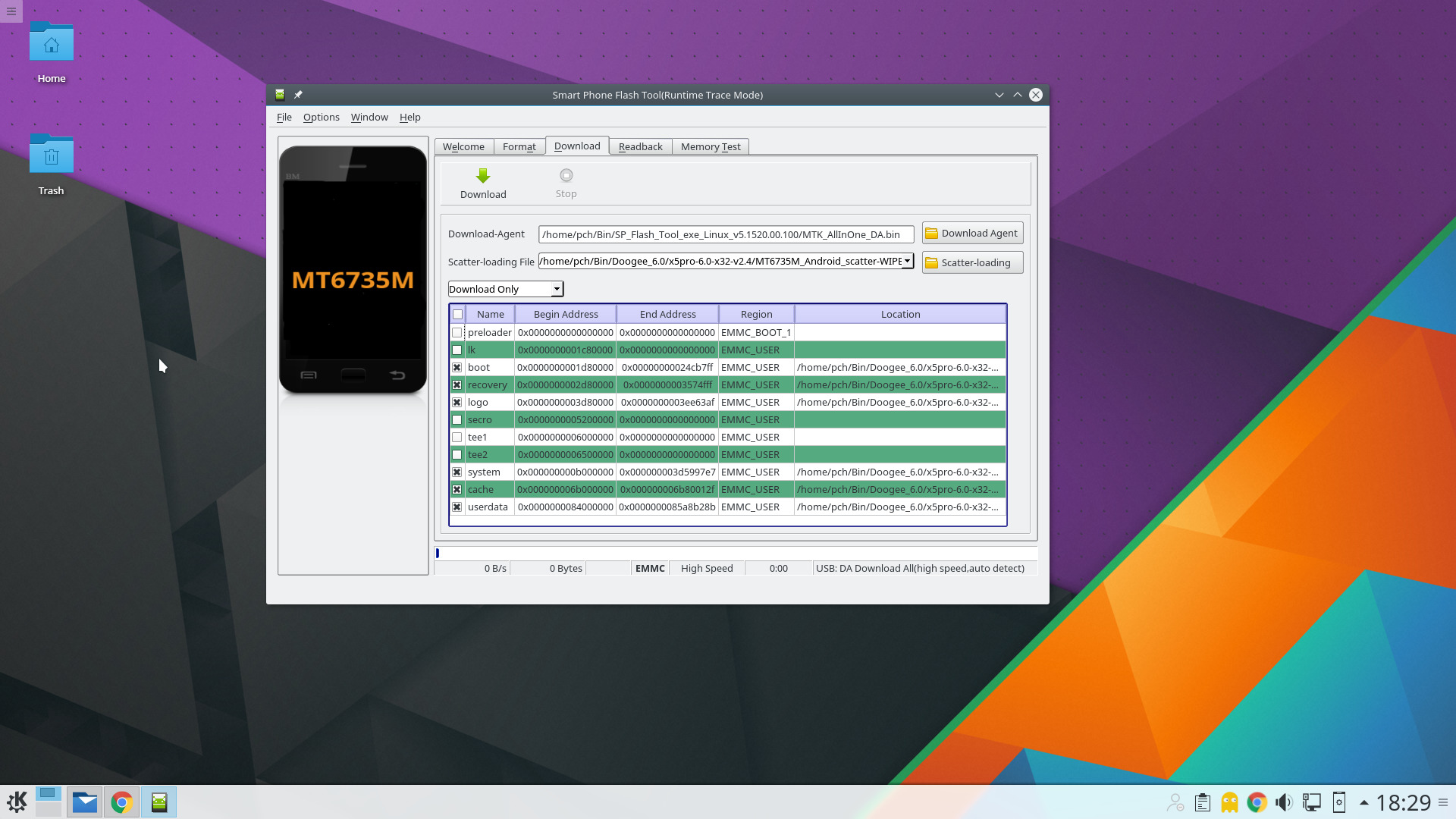Open the clipboard tray icon
Screen dimensions: 1456x819
(x=1202, y=802)
